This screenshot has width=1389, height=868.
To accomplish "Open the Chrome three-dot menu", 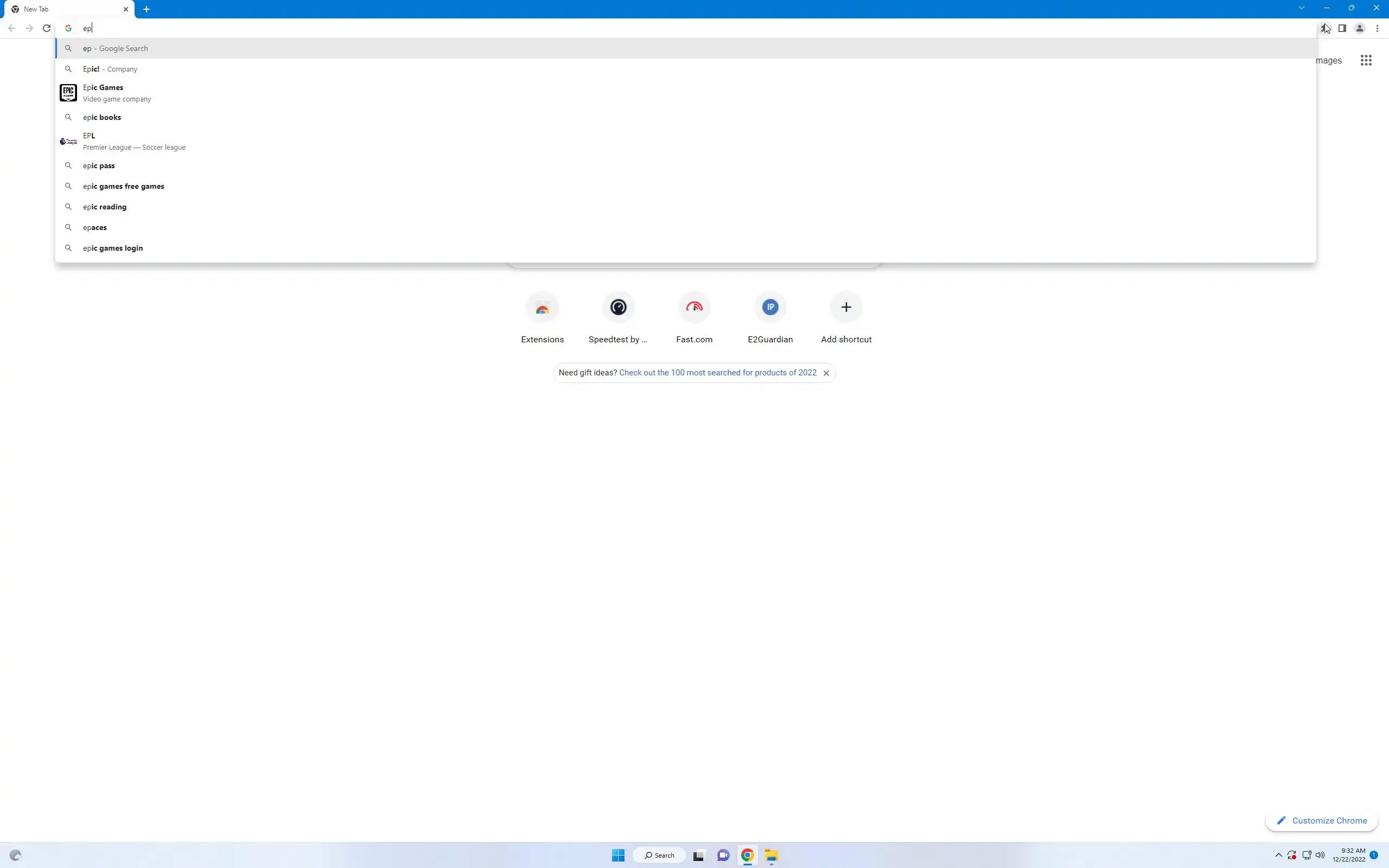I will pyautogui.click(x=1377, y=28).
